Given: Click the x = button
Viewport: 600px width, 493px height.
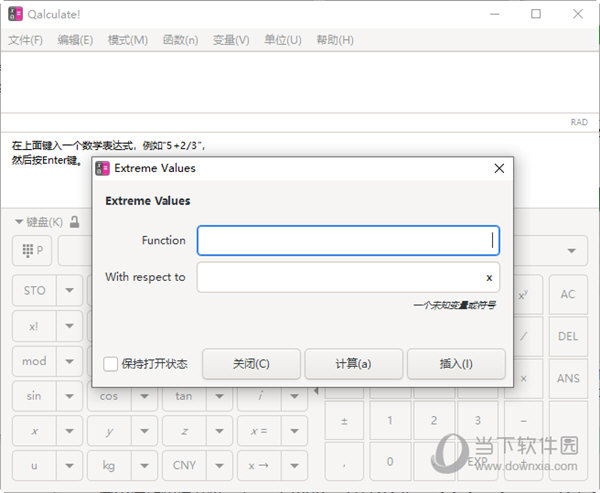Looking at the screenshot, I should pyautogui.click(x=259, y=431).
